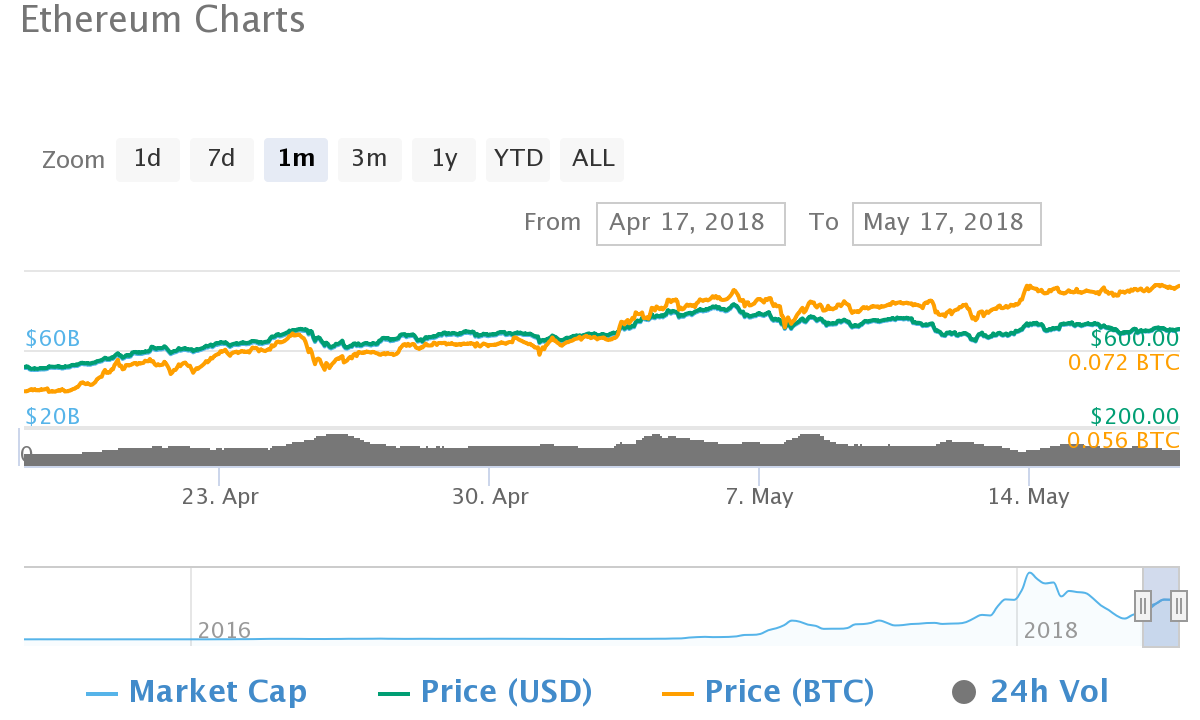Select the 1d zoom range

click(148, 160)
